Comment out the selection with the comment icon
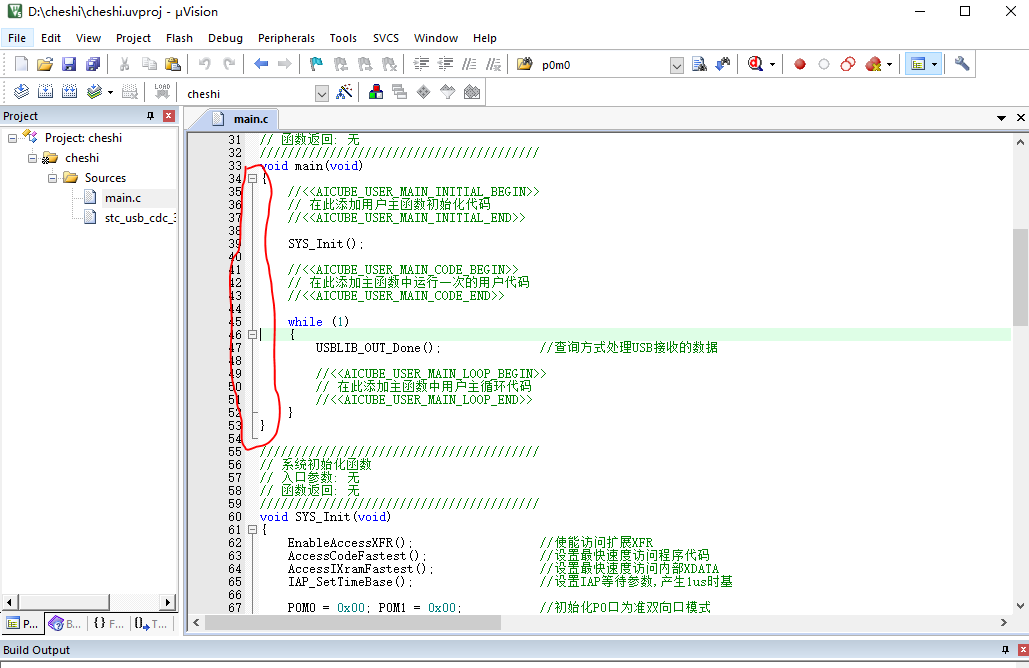Viewport: 1029px width, 668px height. click(469, 64)
